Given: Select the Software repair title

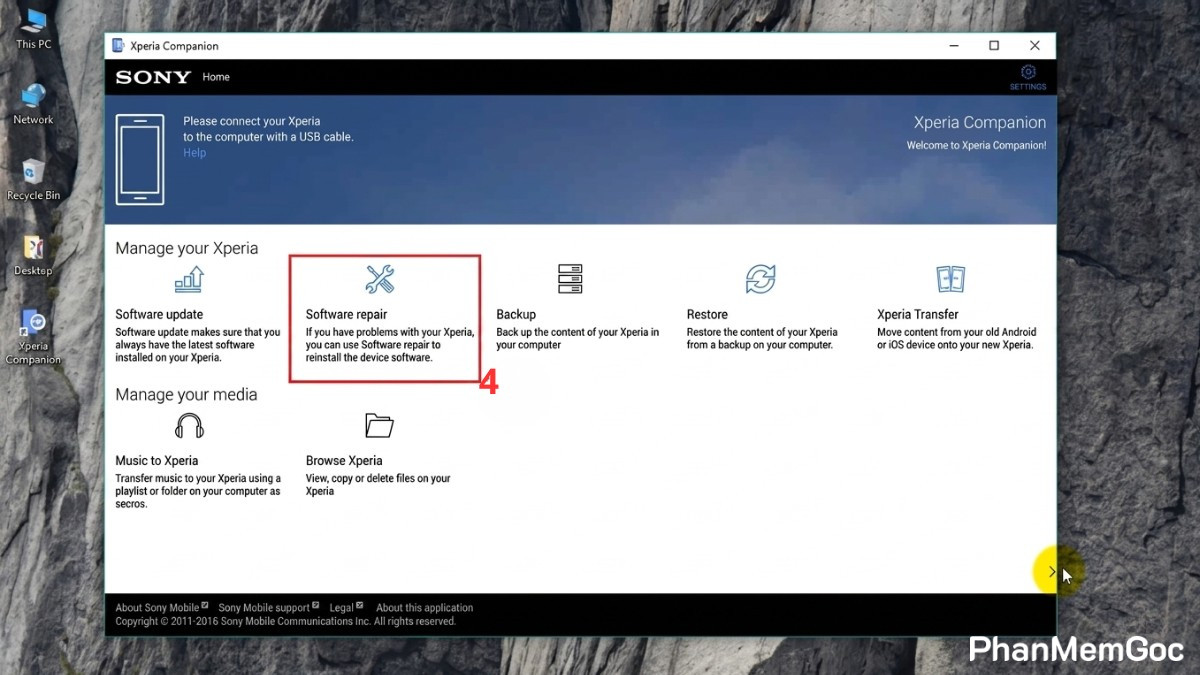Looking at the screenshot, I should (346, 314).
